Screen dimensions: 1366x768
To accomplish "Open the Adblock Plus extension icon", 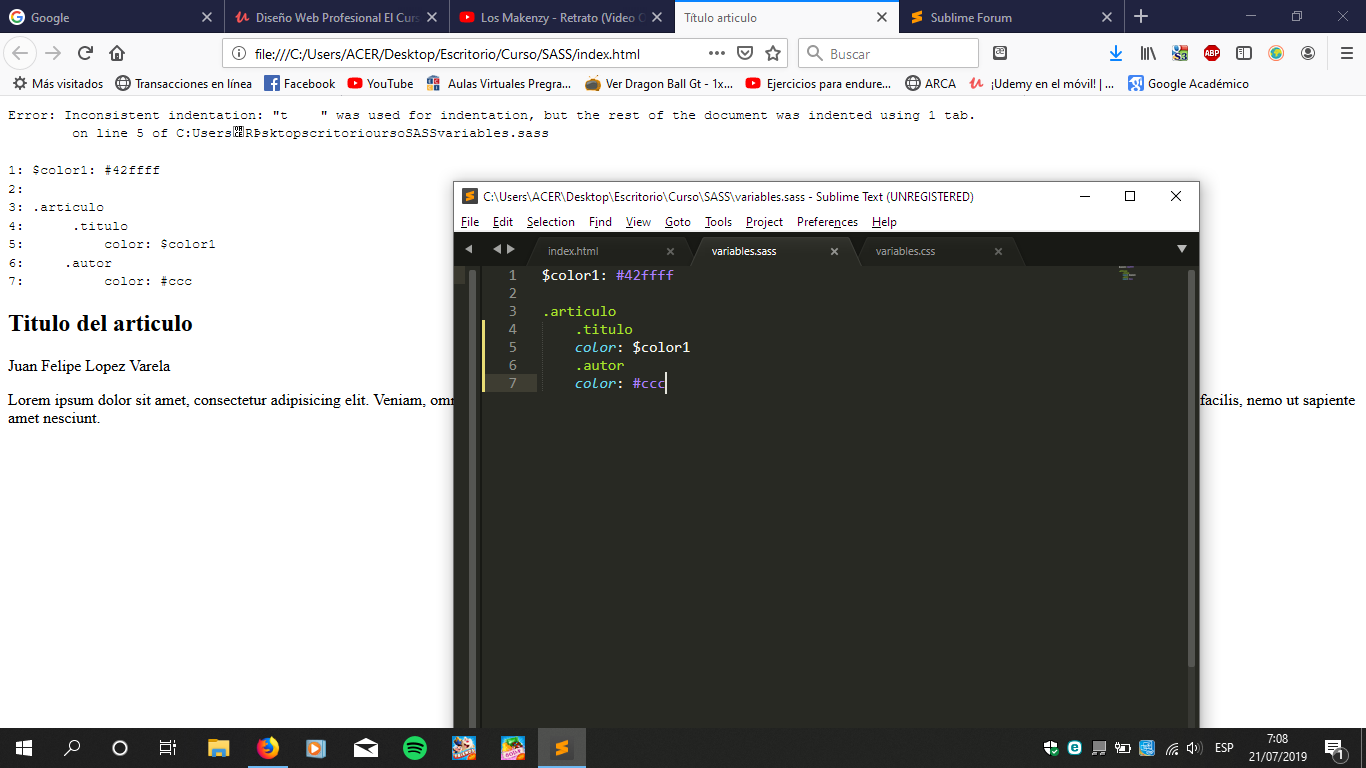I will coord(1211,54).
